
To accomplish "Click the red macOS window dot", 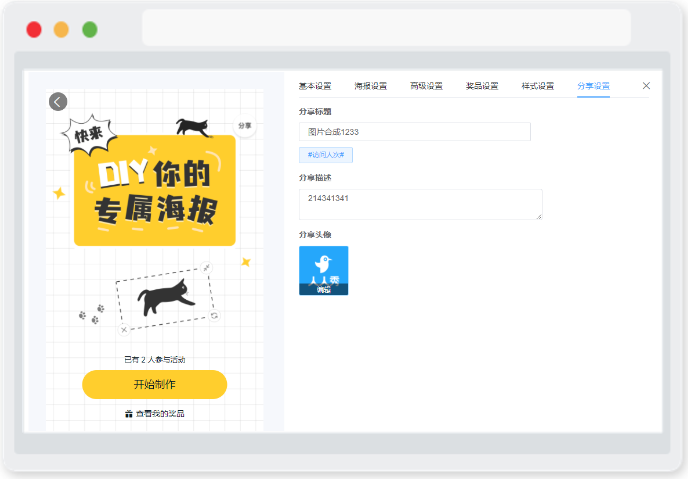I will 34,30.
